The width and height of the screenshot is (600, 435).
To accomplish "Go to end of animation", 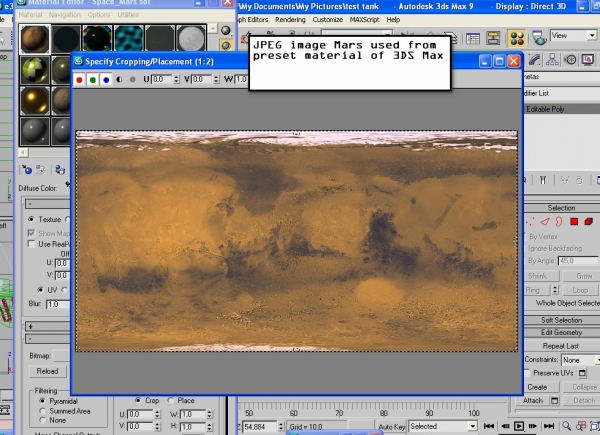I will pyautogui.click(x=549, y=426).
